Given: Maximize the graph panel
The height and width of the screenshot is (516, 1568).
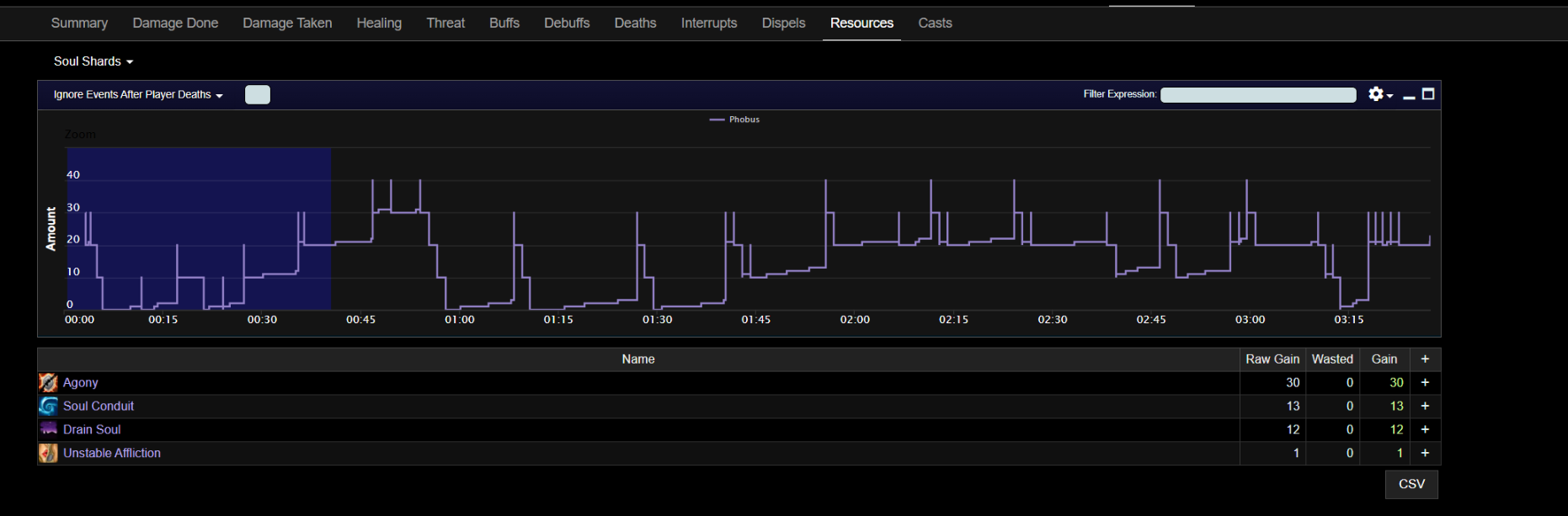Looking at the screenshot, I should coord(1428,94).
